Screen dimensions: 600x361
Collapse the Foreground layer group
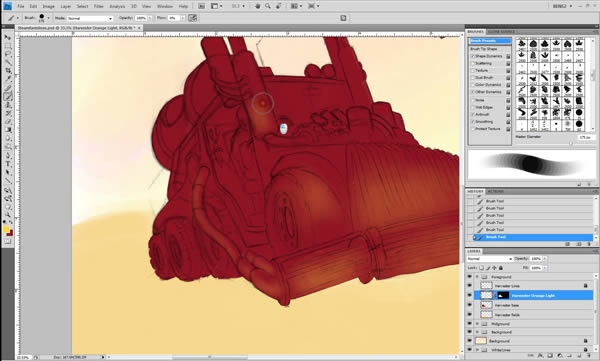pyautogui.click(x=477, y=276)
